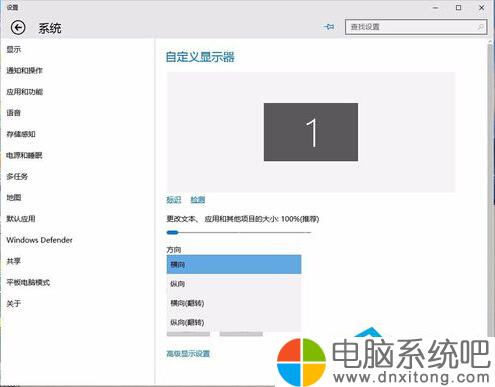
Task: Maximize the settings window
Action: tap(459, 7)
